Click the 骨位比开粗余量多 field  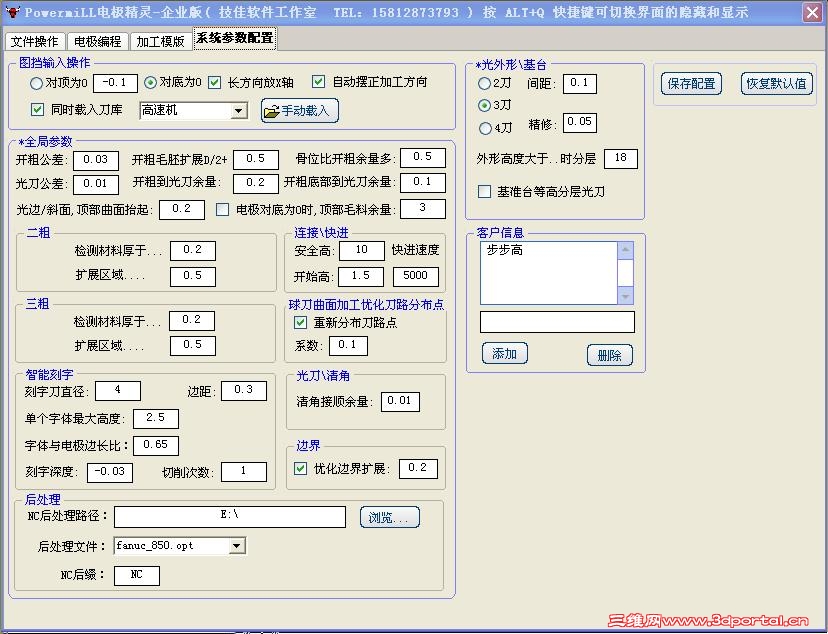pyautogui.click(x=423, y=157)
